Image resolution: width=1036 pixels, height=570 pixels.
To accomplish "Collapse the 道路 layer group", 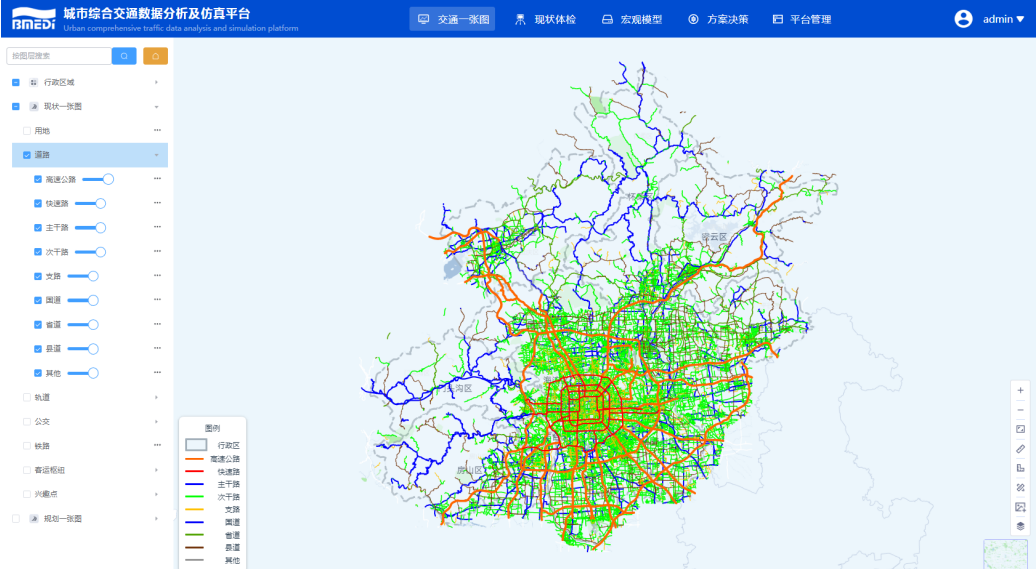I will pos(157,155).
